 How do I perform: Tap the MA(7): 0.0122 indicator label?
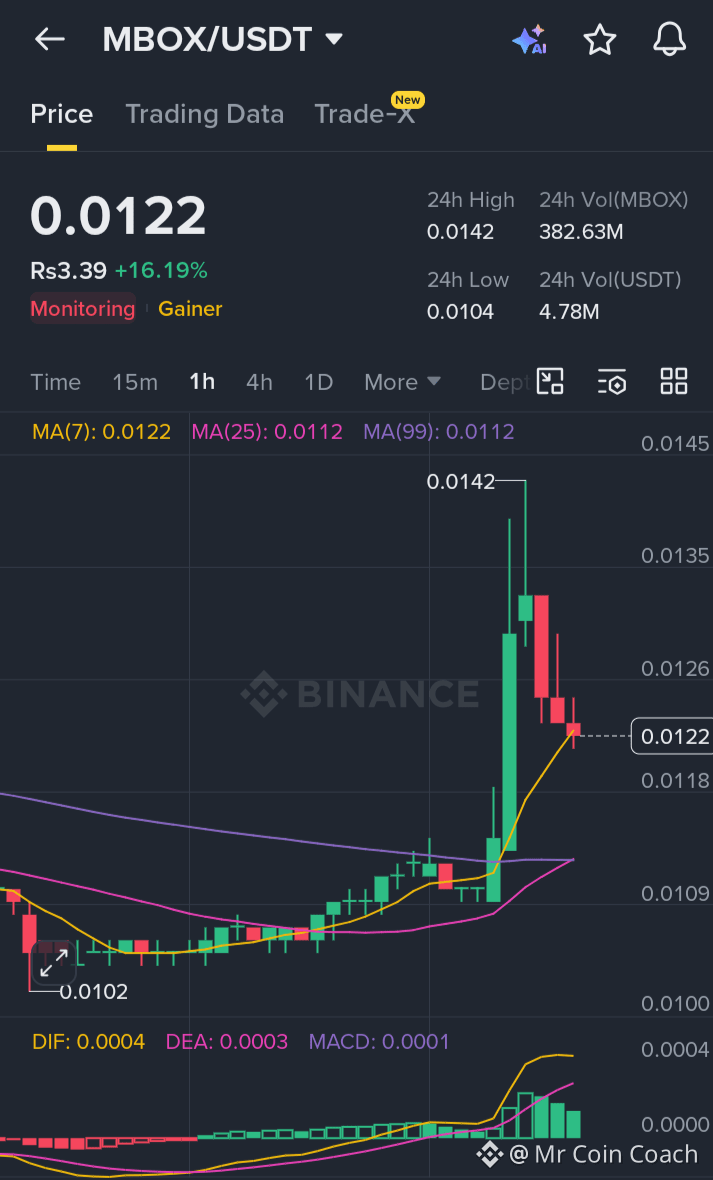(x=102, y=431)
